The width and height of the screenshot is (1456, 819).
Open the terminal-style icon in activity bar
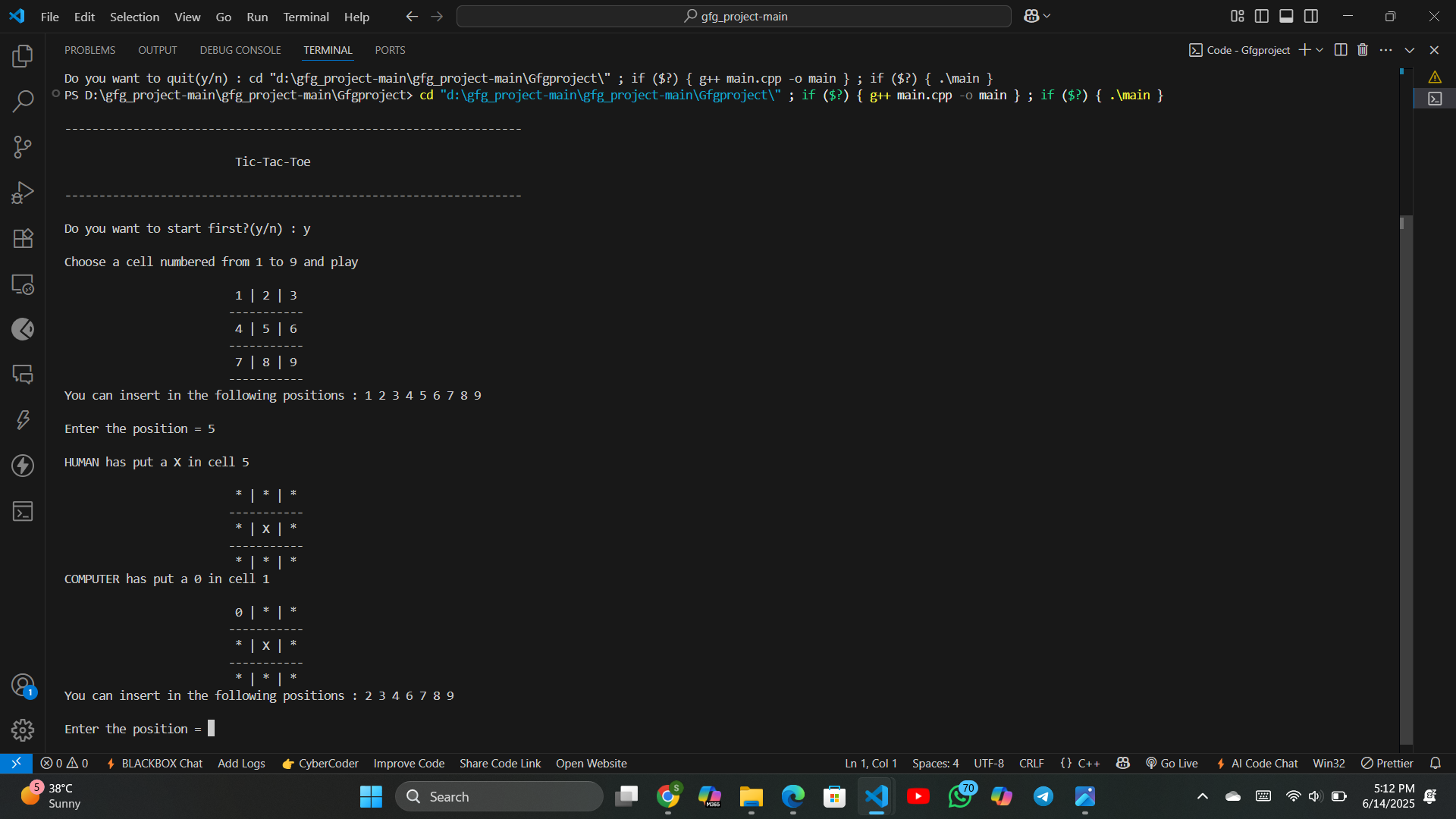(23, 512)
